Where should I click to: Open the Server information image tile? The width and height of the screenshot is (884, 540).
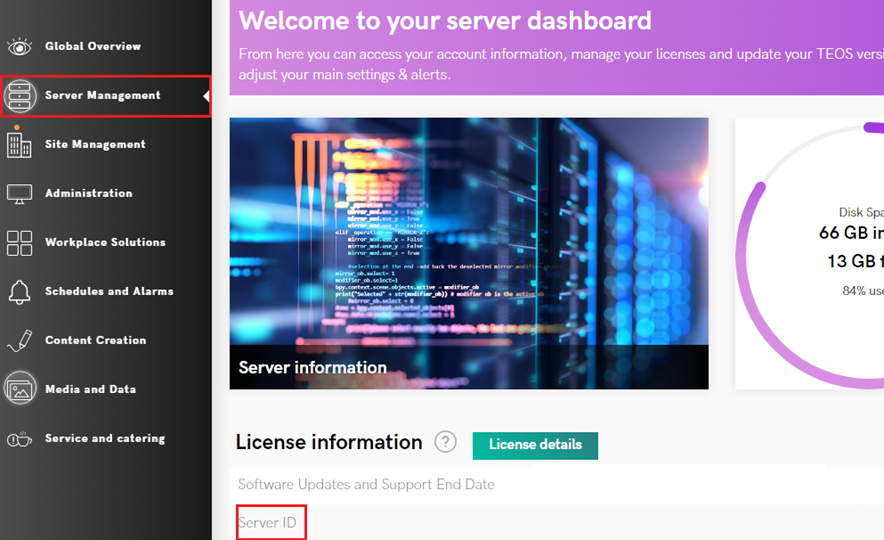[469, 253]
